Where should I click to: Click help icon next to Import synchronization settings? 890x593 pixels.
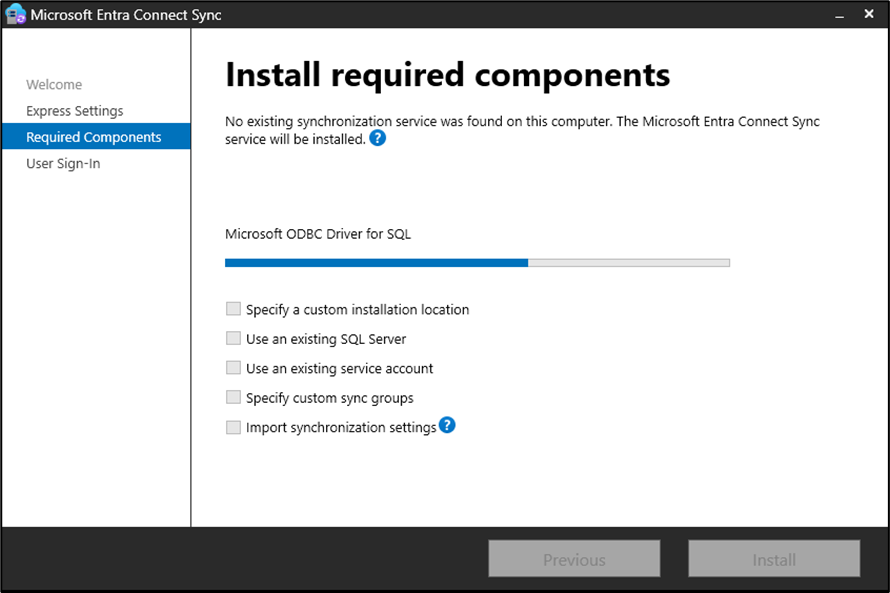[x=447, y=426]
